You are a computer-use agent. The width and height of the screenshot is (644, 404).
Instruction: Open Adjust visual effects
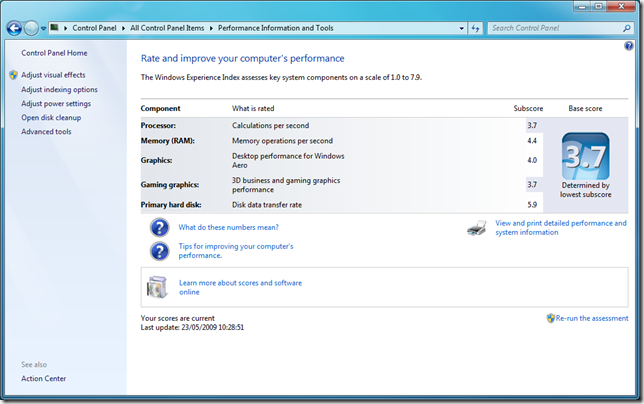click(x=53, y=75)
